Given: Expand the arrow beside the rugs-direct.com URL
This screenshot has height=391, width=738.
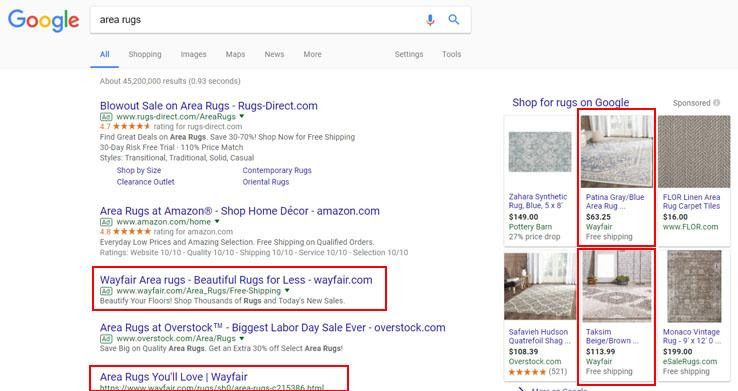Looking at the screenshot, I should pos(242,116).
